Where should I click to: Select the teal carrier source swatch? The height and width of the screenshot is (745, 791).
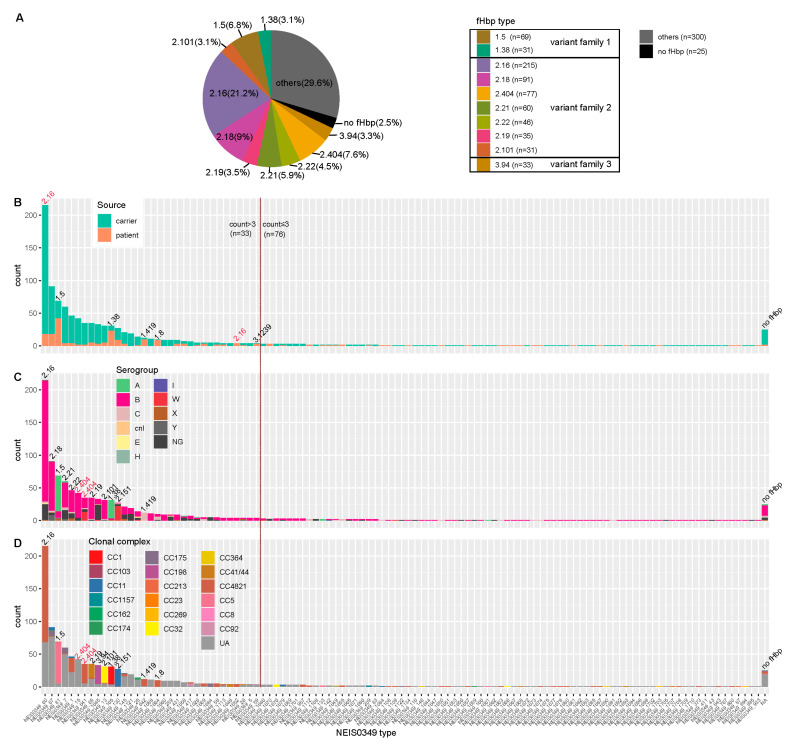[104, 221]
